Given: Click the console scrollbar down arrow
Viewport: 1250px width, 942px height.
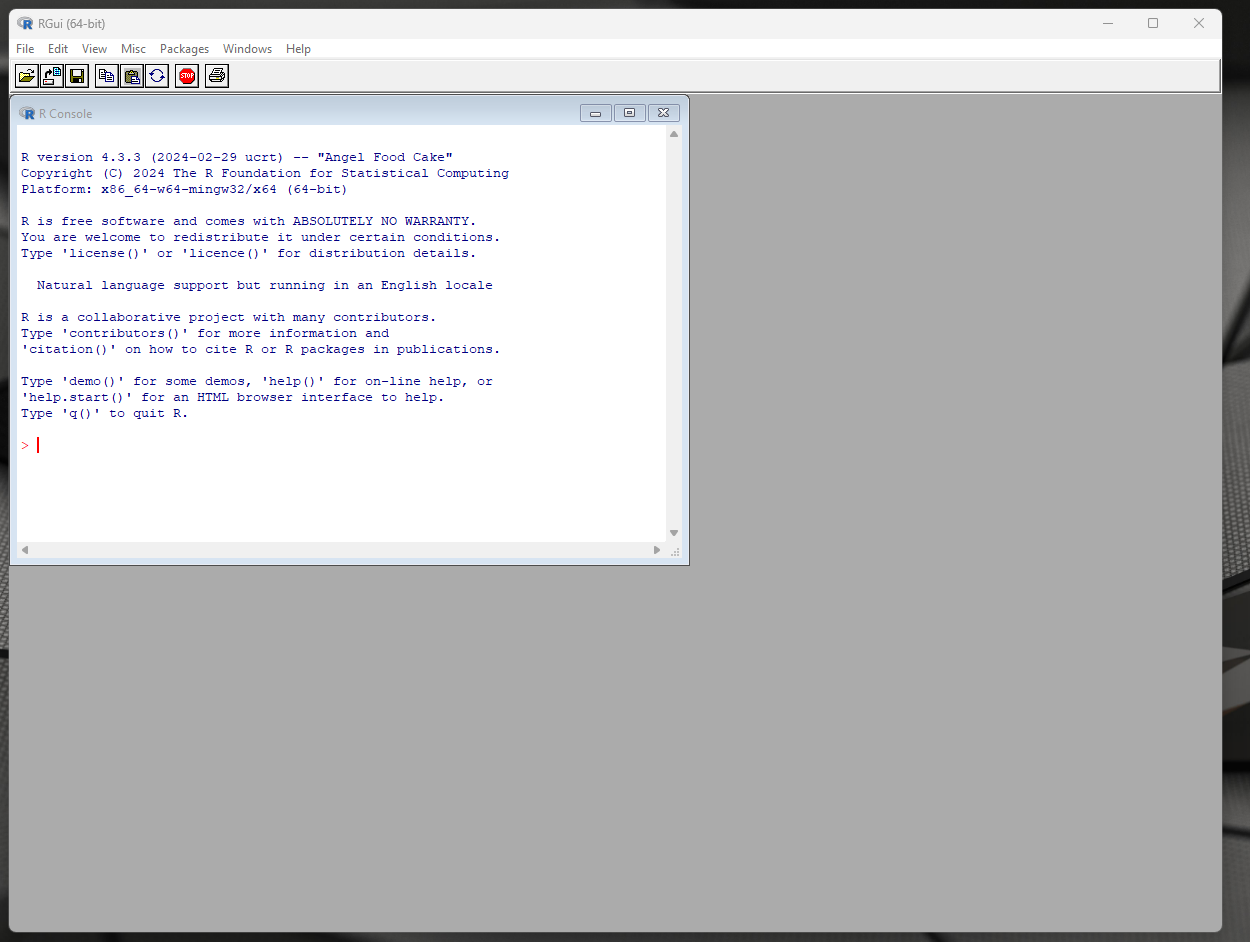Looking at the screenshot, I should (673, 532).
